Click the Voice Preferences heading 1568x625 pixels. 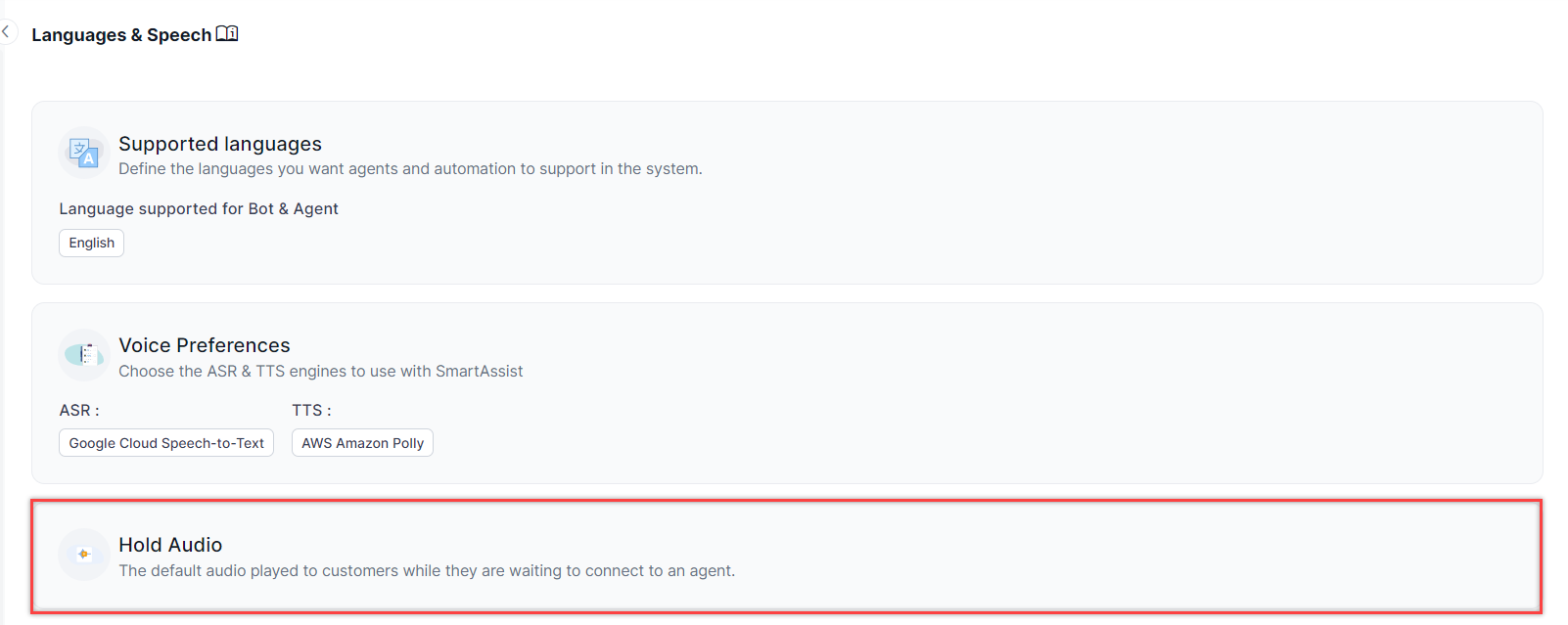pyautogui.click(x=205, y=345)
